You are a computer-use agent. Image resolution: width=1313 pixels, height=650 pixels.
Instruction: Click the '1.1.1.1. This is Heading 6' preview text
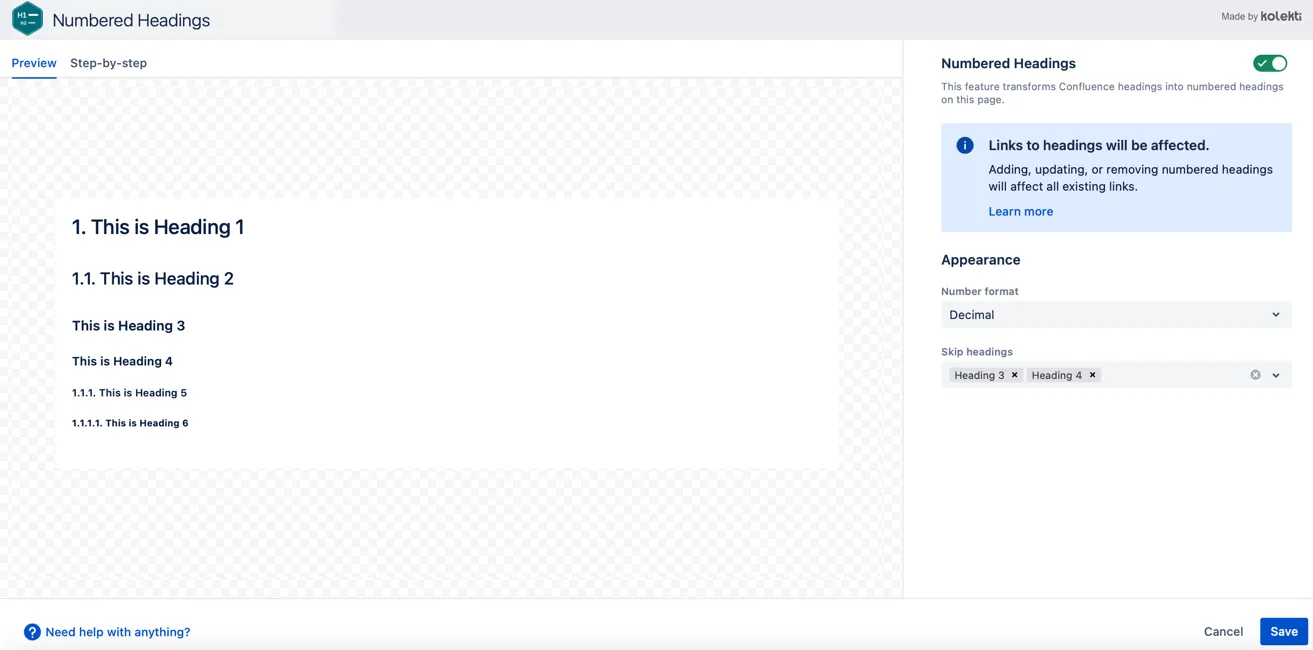click(x=130, y=423)
